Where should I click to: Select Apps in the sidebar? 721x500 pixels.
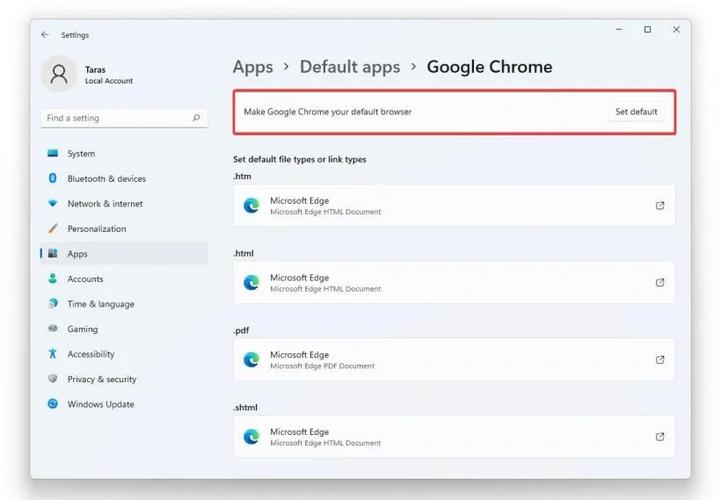[x=124, y=253]
